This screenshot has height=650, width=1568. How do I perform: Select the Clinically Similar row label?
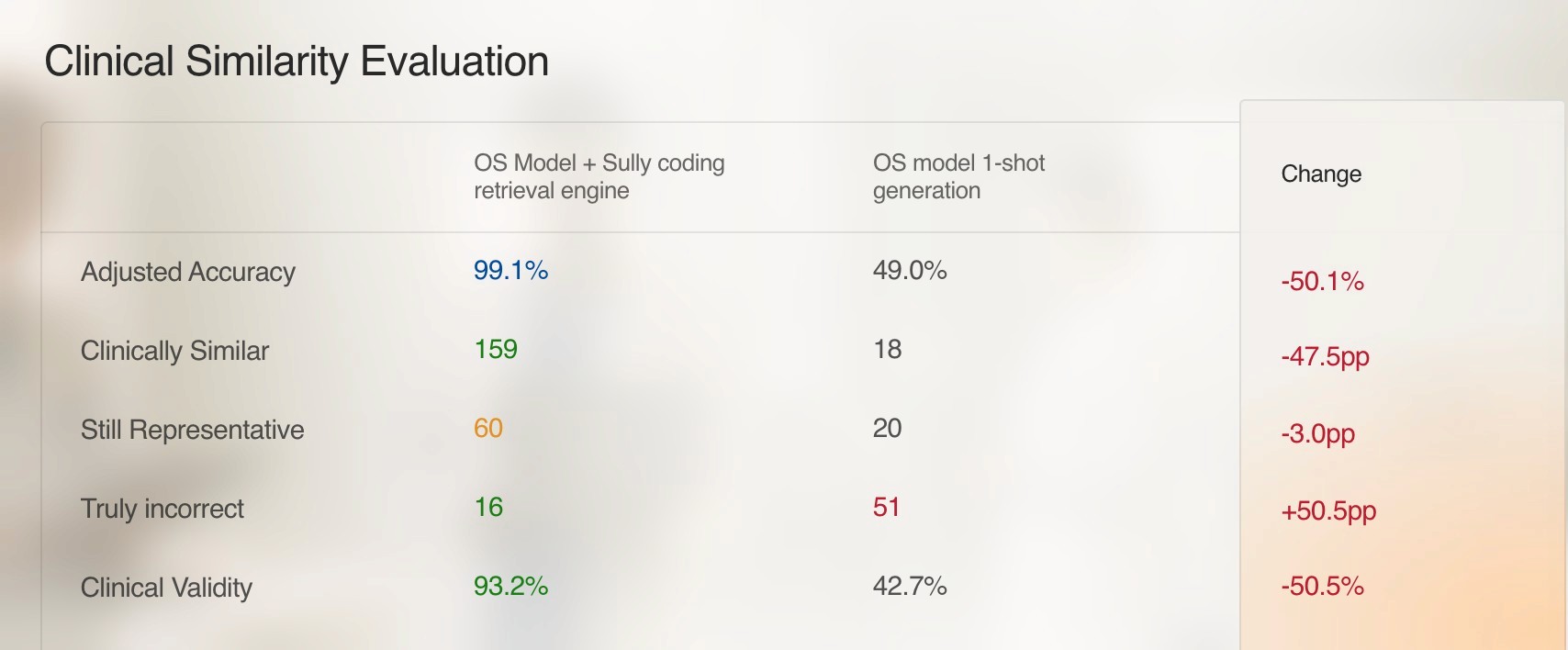click(174, 351)
